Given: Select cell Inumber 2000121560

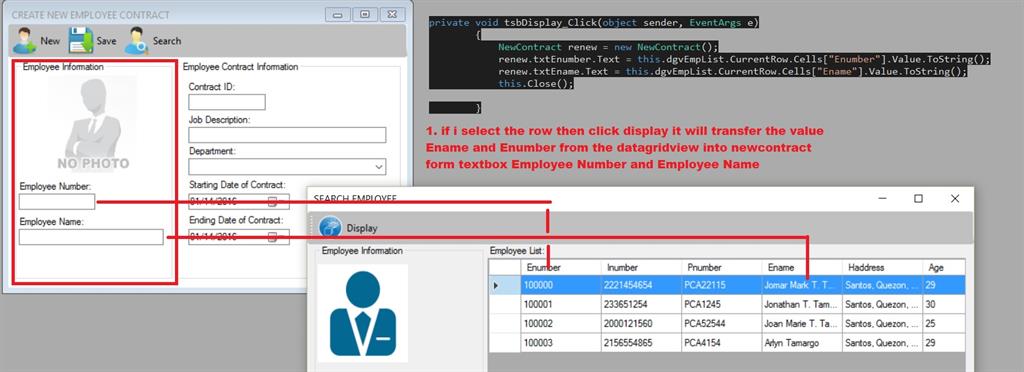Looking at the screenshot, I should [641, 324].
